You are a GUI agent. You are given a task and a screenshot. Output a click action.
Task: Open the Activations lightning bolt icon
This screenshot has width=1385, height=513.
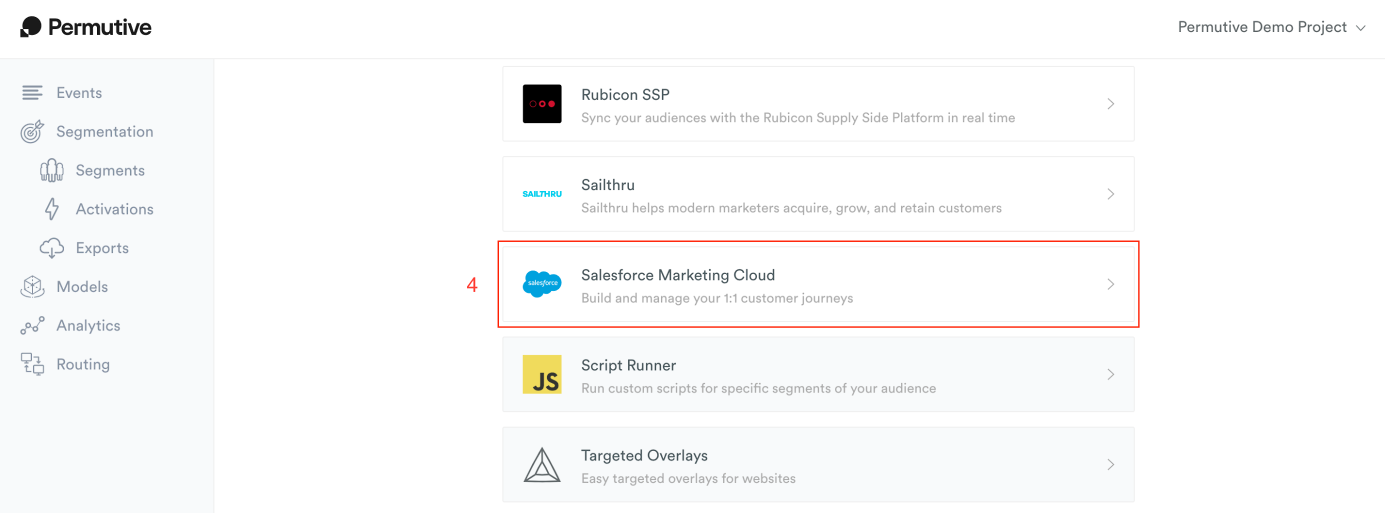[x=52, y=209]
